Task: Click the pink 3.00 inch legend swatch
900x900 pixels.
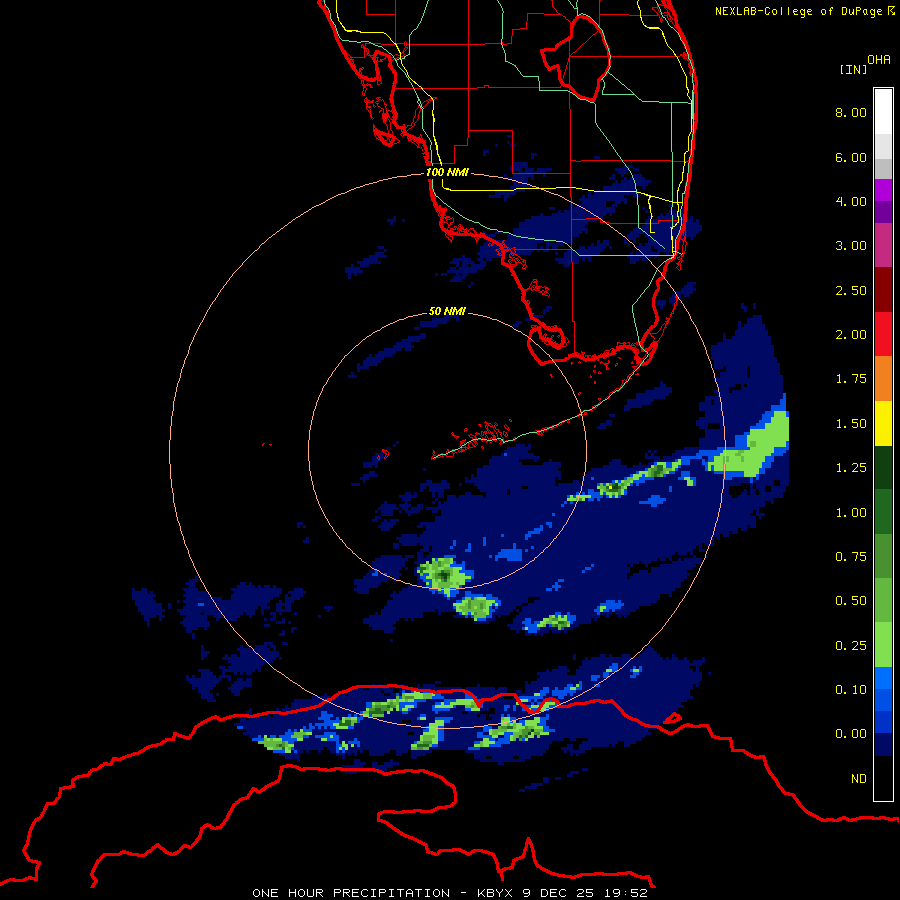Action: click(x=883, y=245)
